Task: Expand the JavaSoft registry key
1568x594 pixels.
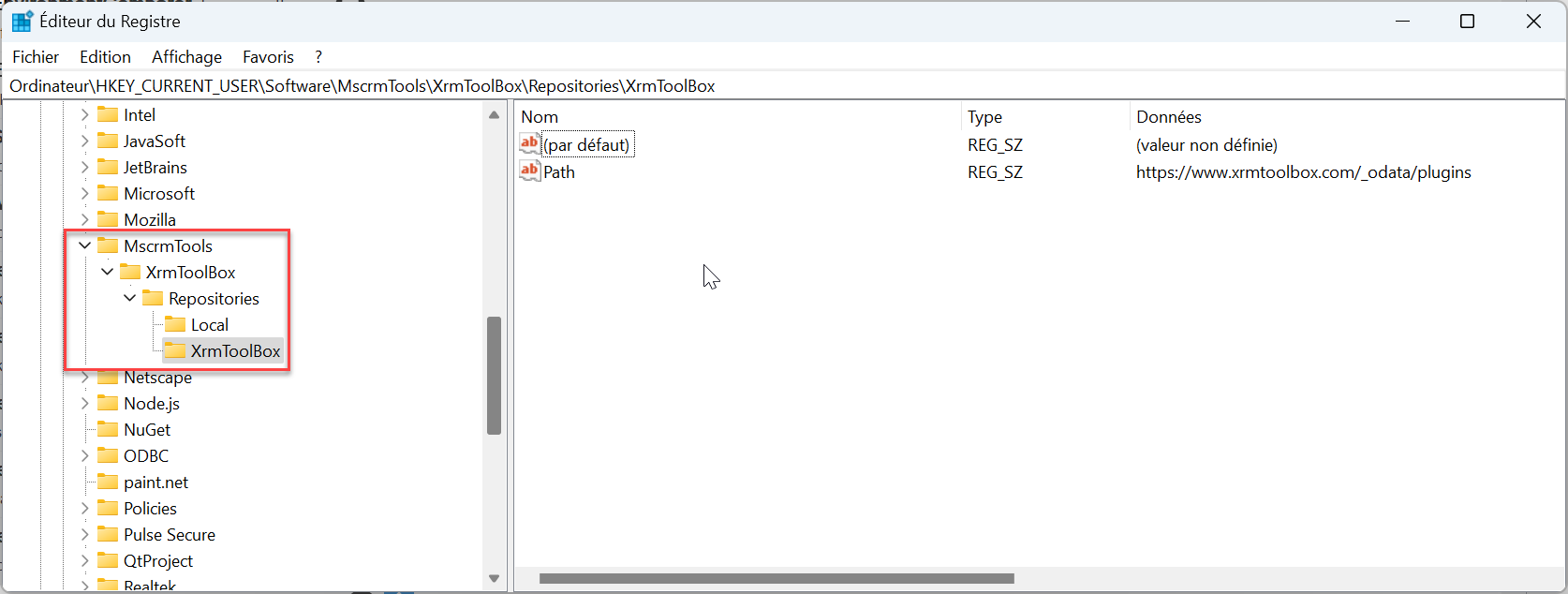Action: click(84, 141)
